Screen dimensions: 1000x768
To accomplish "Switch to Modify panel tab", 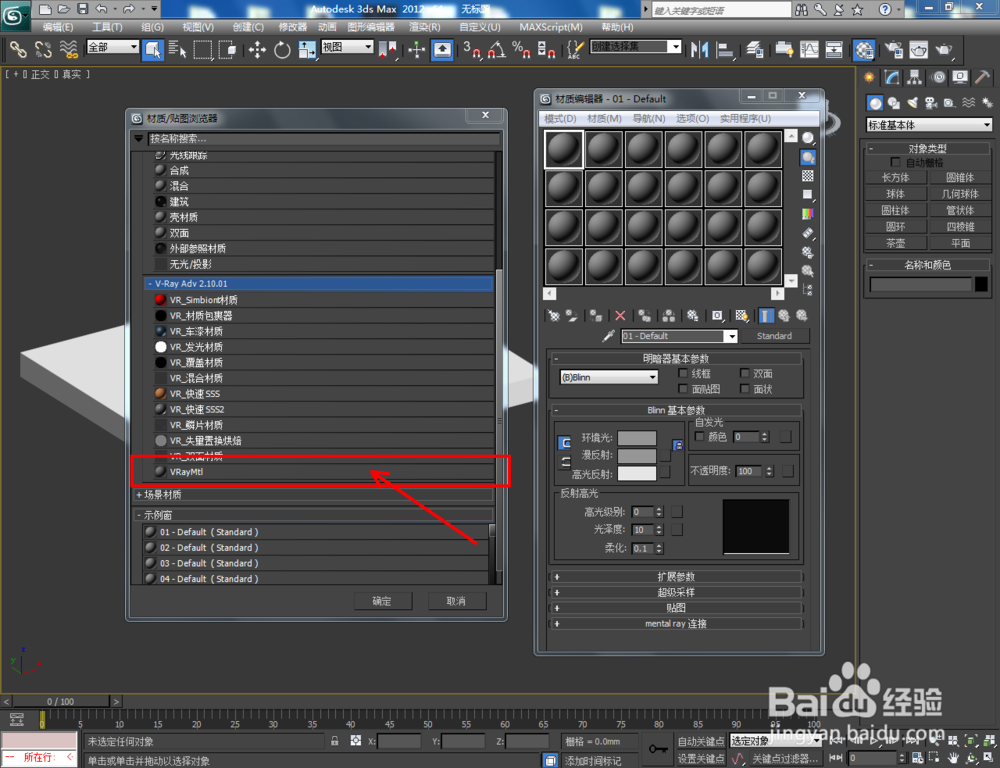I will [892, 78].
